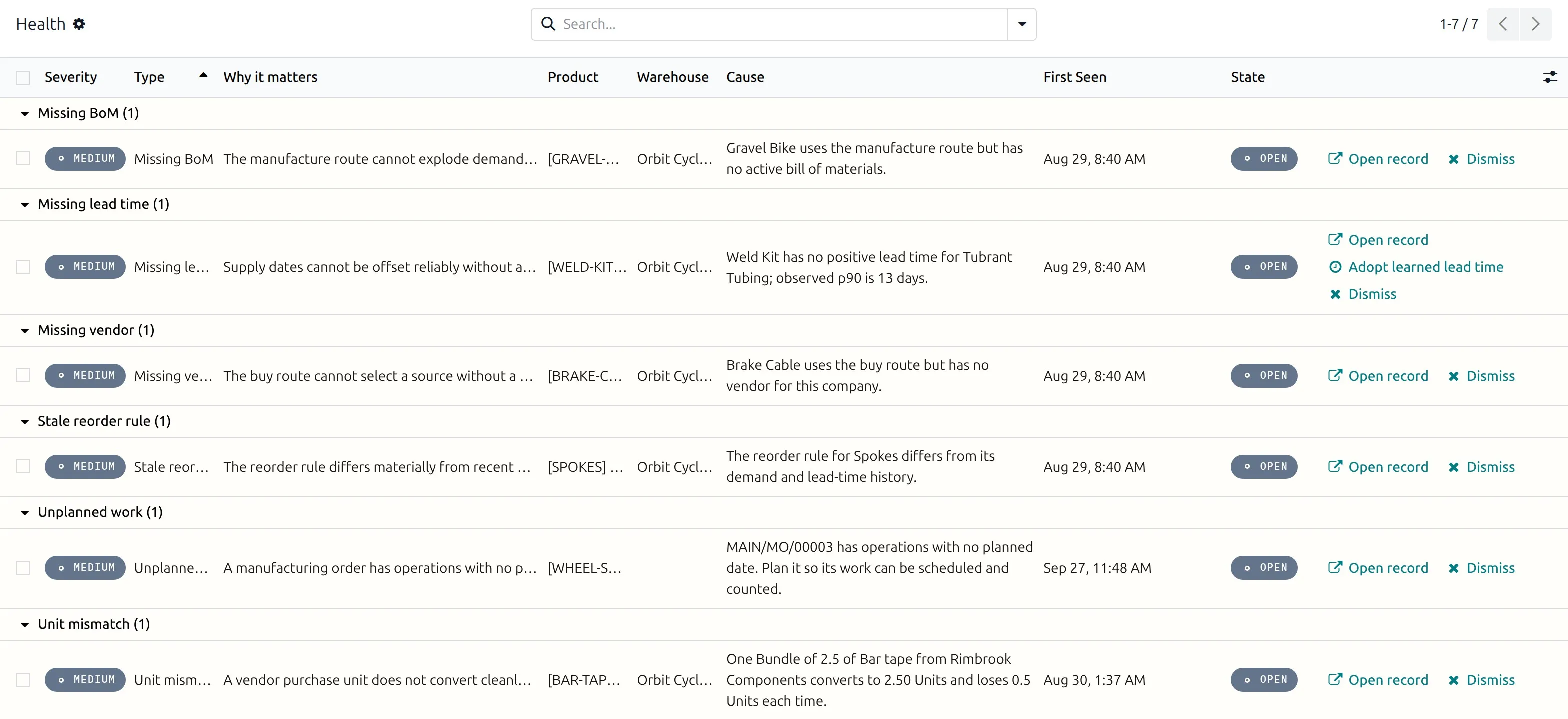Open the Health settings gear icon

click(x=79, y=24)
